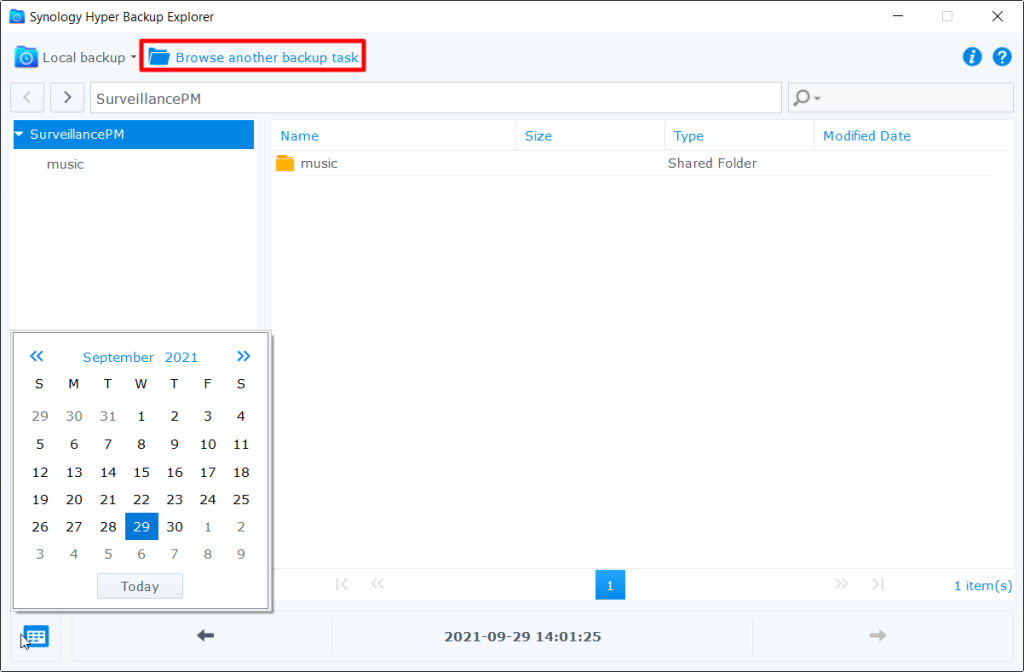Go back with the left chevron button
This screenshot has height=672, width=1024.
click(27, 98)
